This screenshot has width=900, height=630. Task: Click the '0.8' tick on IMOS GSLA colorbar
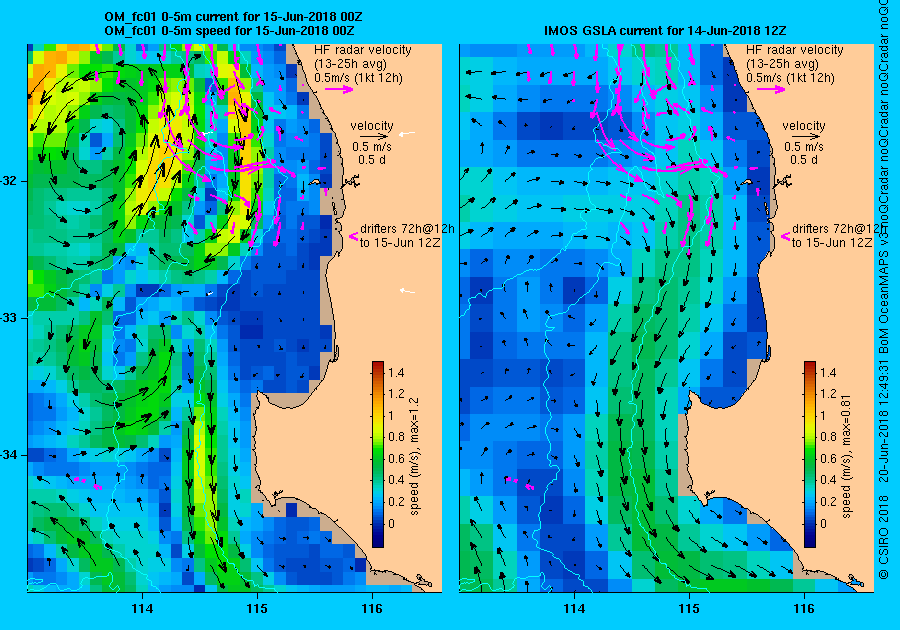pos(828,437)
